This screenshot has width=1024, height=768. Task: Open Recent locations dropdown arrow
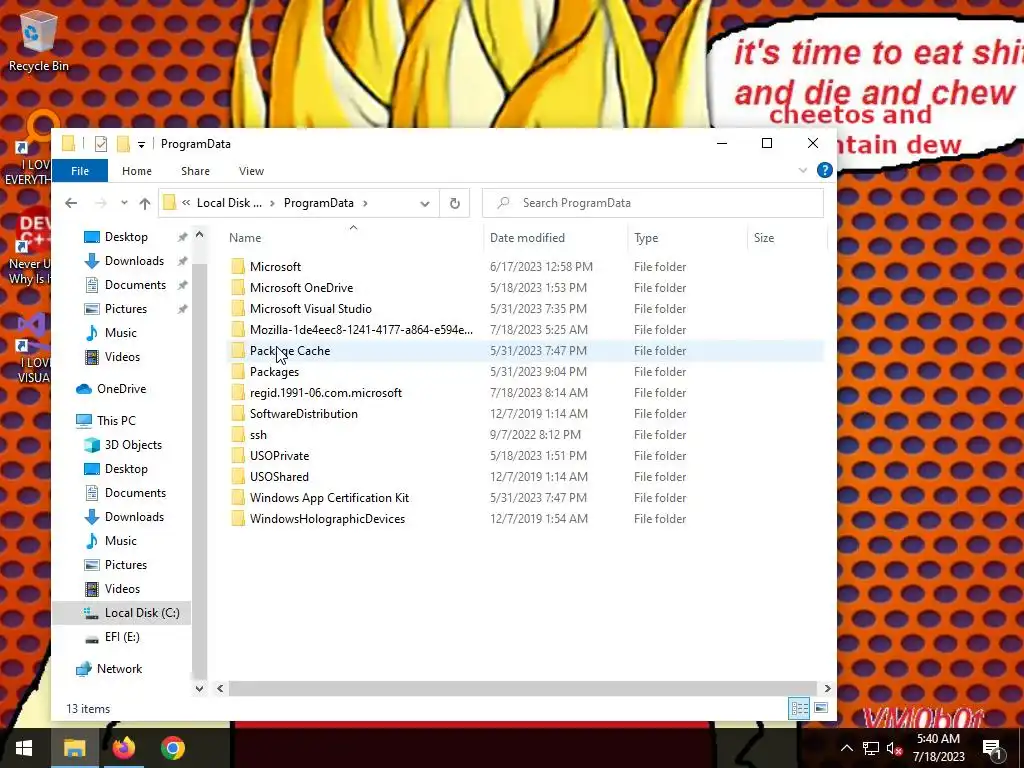[124, 203]
